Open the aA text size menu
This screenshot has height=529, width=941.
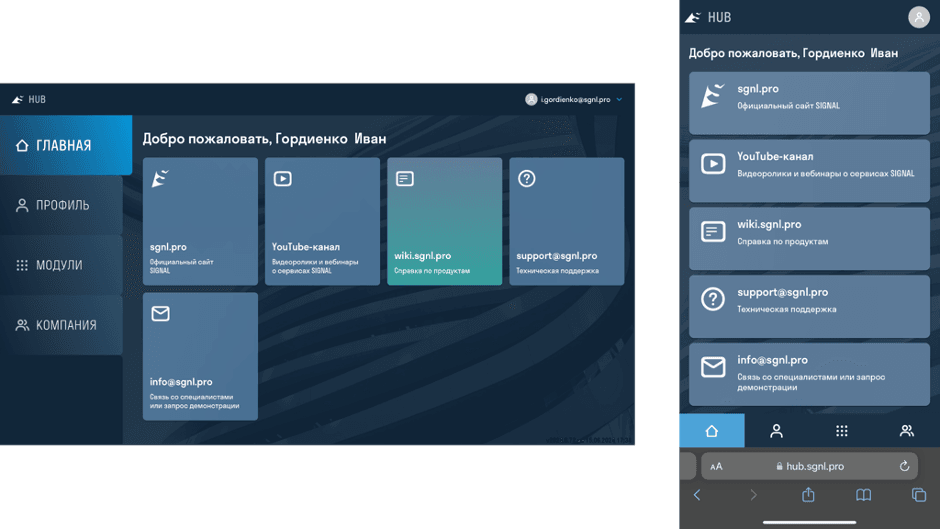(x=716, y=466)
